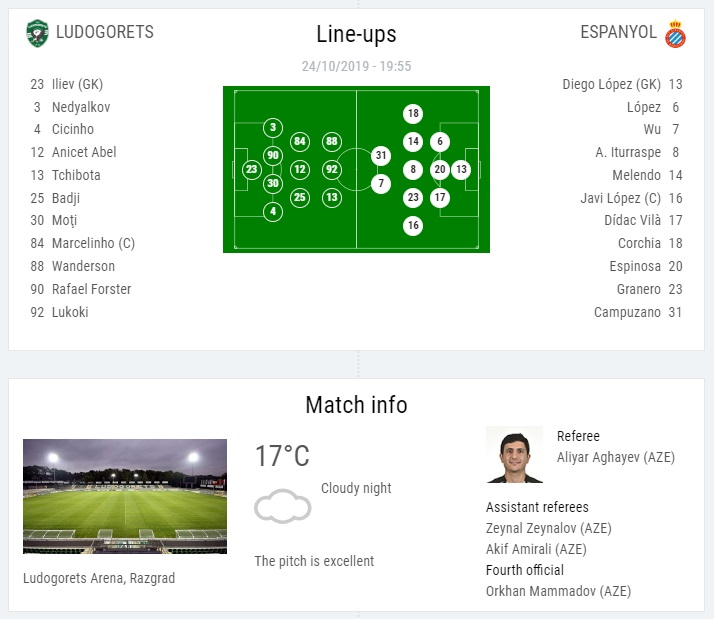Screen dimensions: 714x619
Task: Select Espanyol player marker 31 on pitch
Action: pyautogui.click(x=381, y=155)
